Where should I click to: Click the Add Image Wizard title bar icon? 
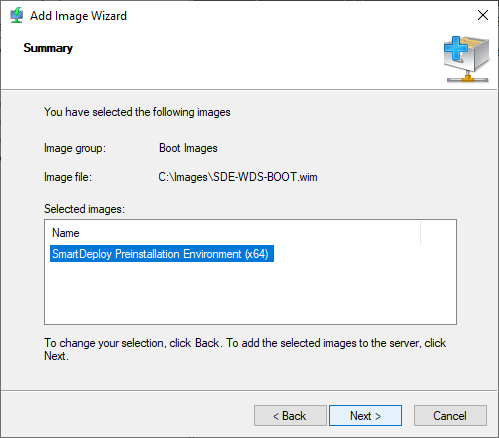pos(16,15)
